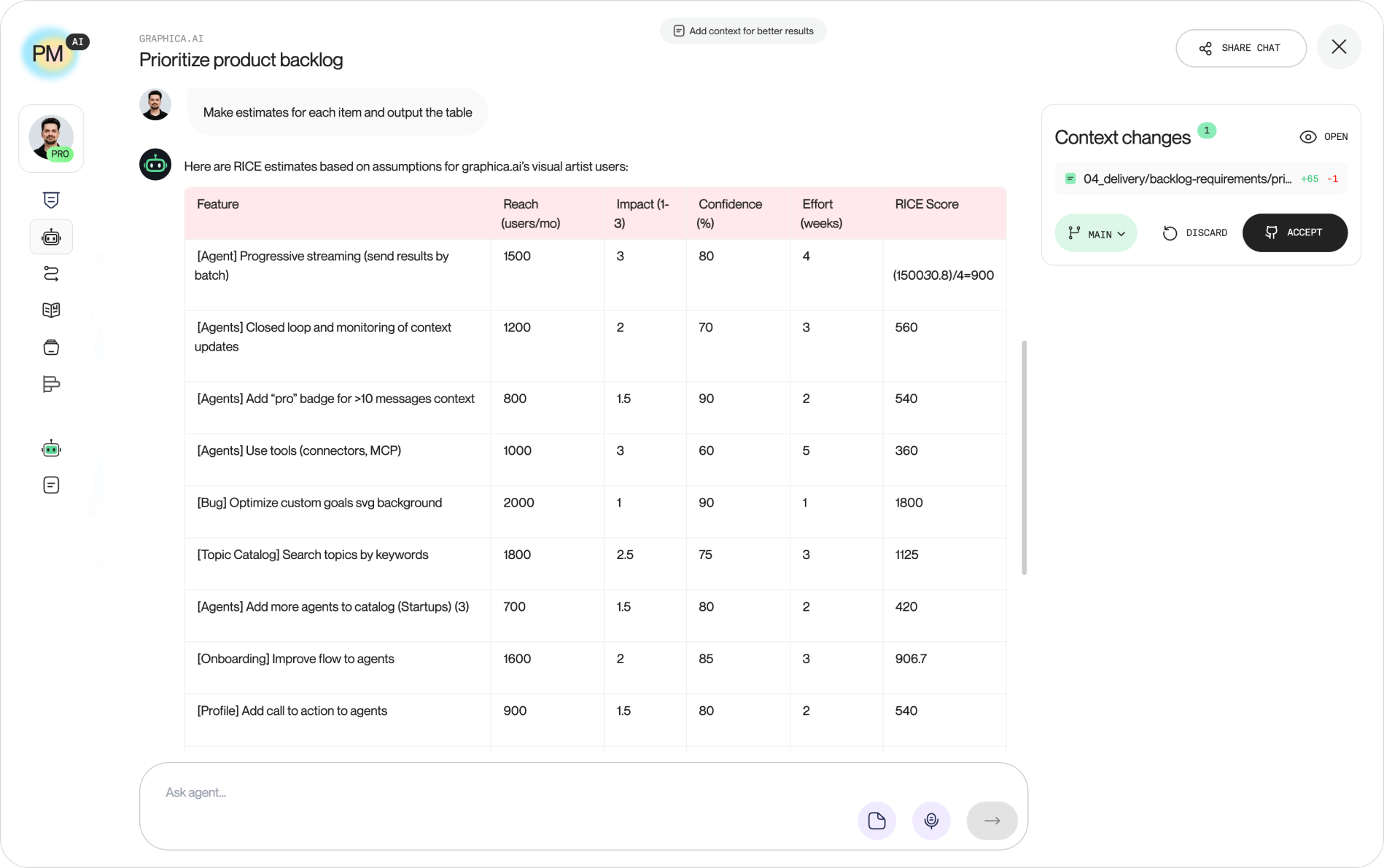This screenshot has width=1384, height=868.
Task: Select Add call to action to agents row
Action: pyautogui.click(x=596, y=720)
